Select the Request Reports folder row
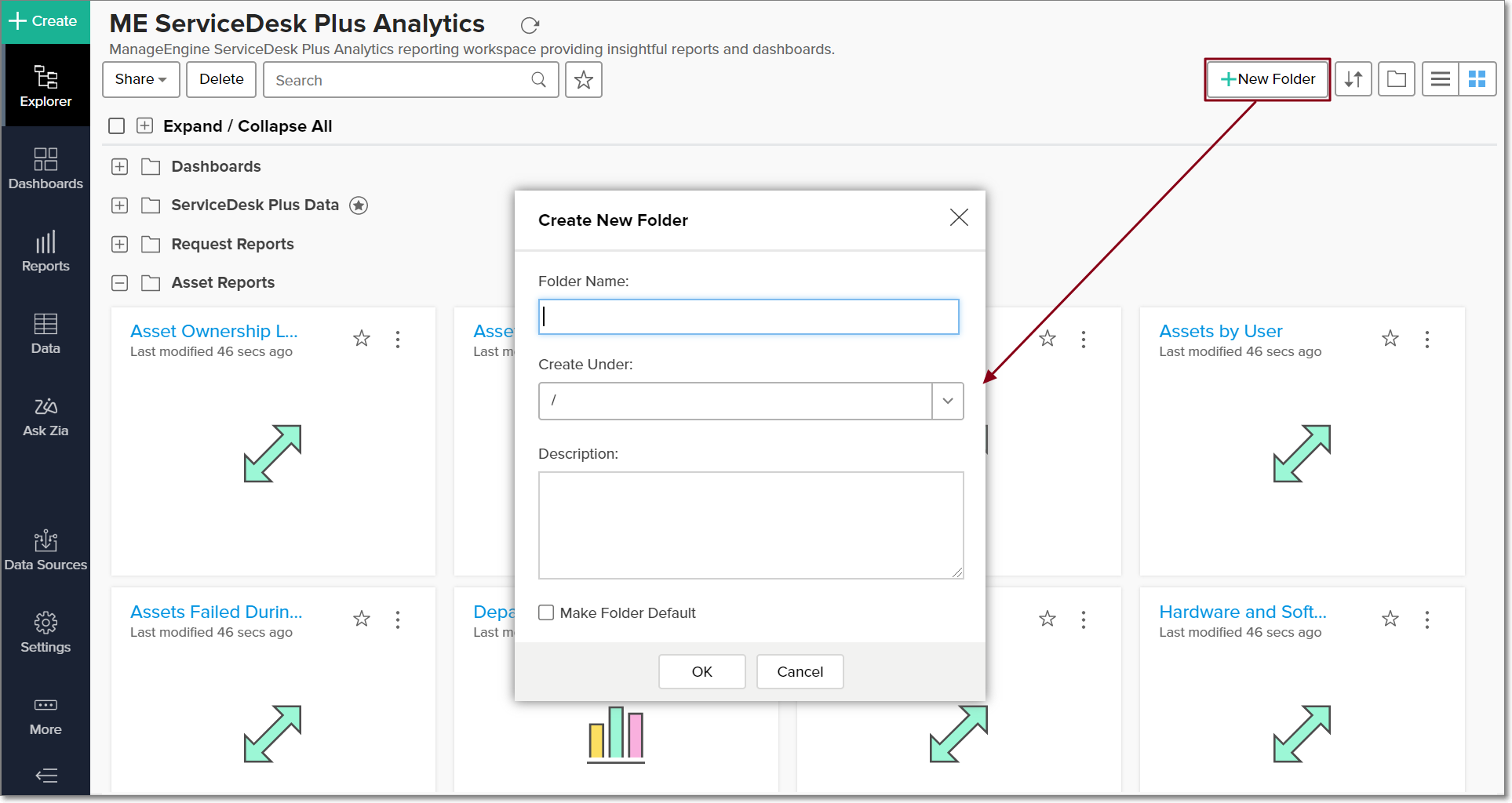Viewport: 1512px width, 803px height. [x=232, y=244]
